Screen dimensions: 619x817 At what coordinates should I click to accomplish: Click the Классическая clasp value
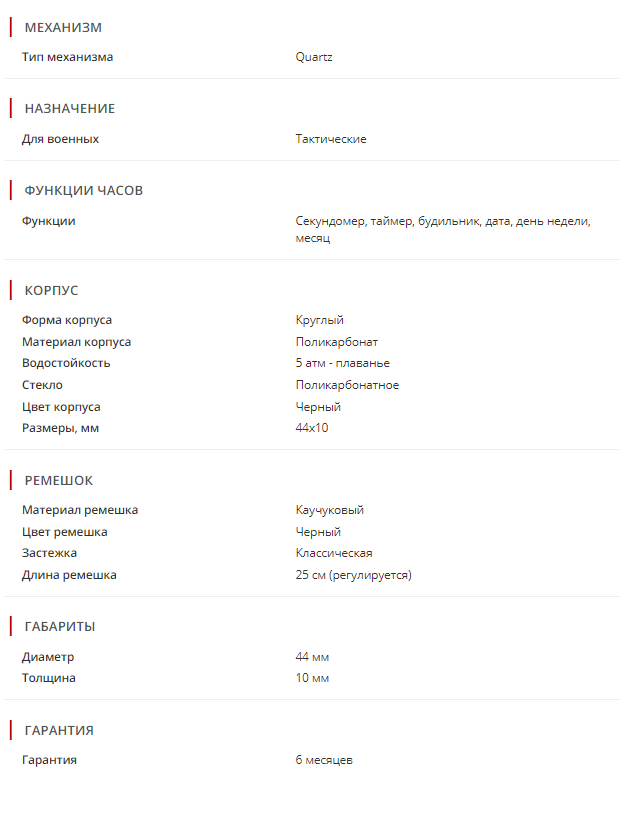pos(334,553)
